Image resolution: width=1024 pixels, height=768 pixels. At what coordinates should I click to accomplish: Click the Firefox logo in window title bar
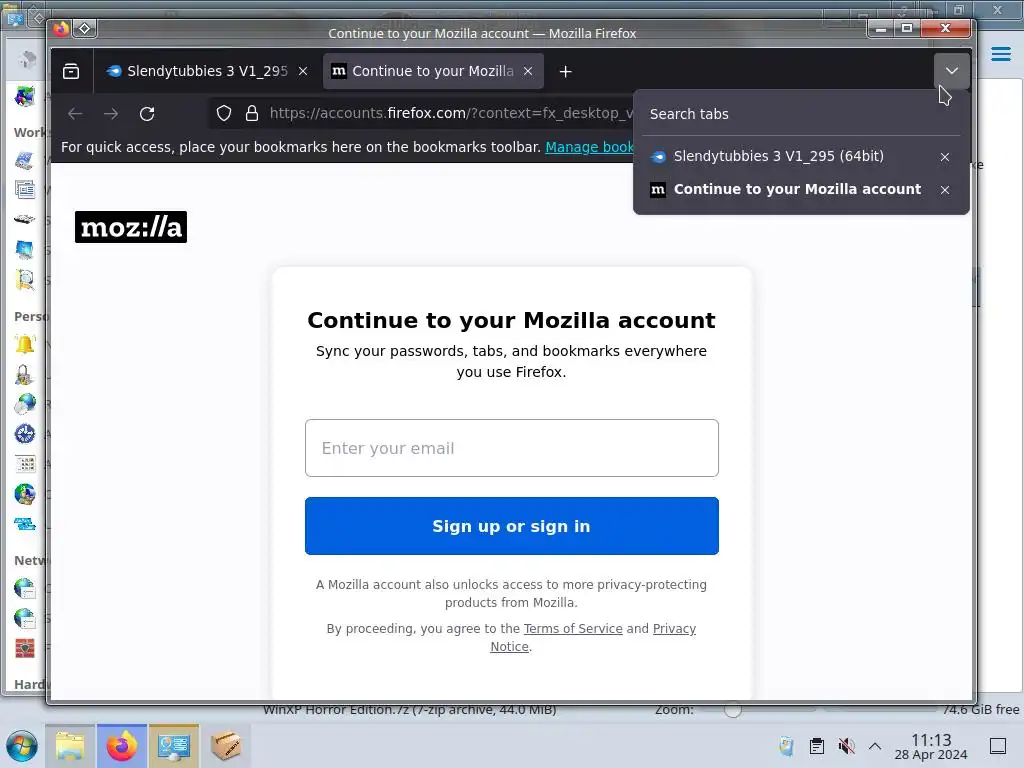tap(61, 29)
